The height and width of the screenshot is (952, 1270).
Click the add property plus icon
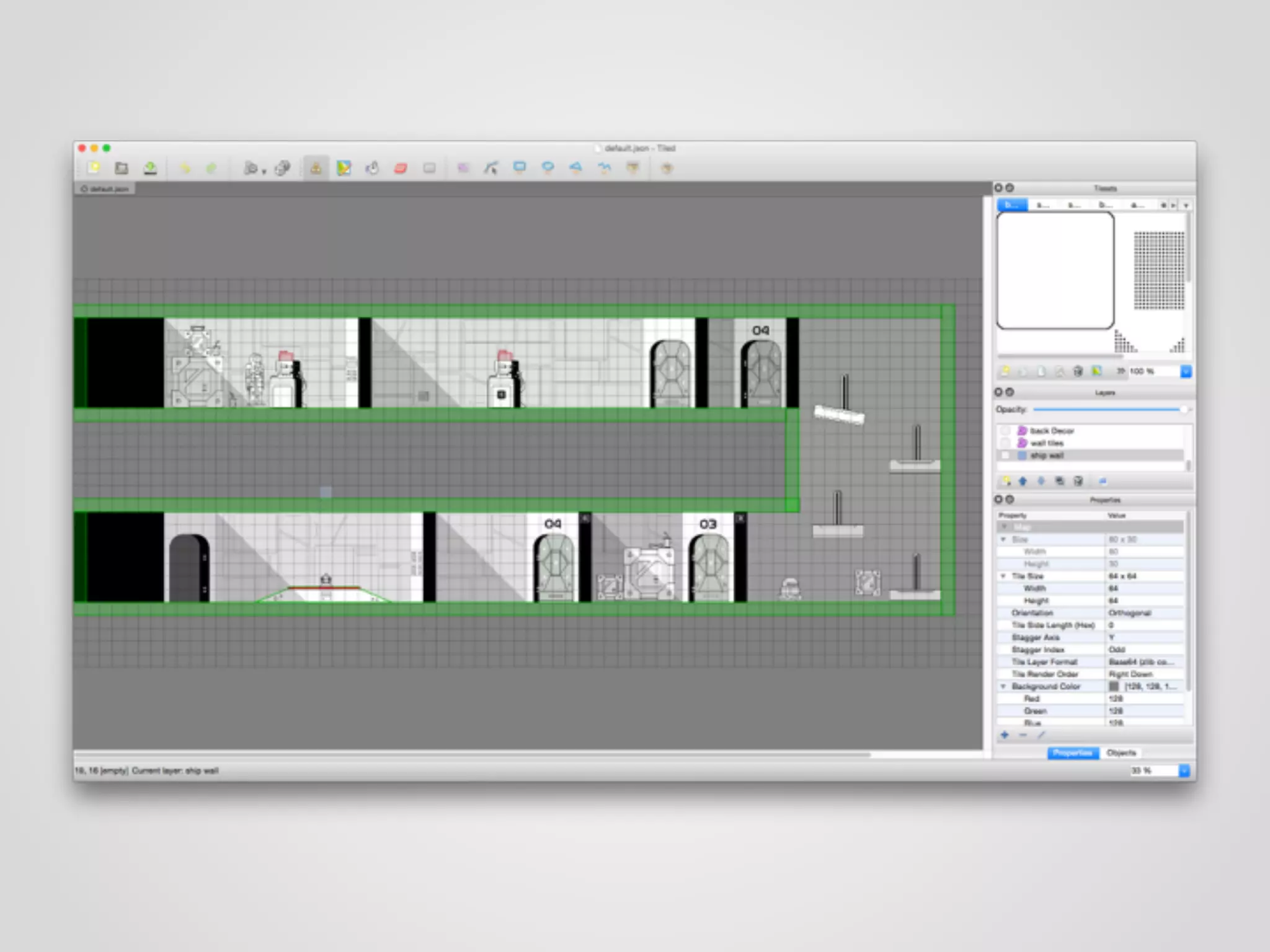coord(1005,735)
